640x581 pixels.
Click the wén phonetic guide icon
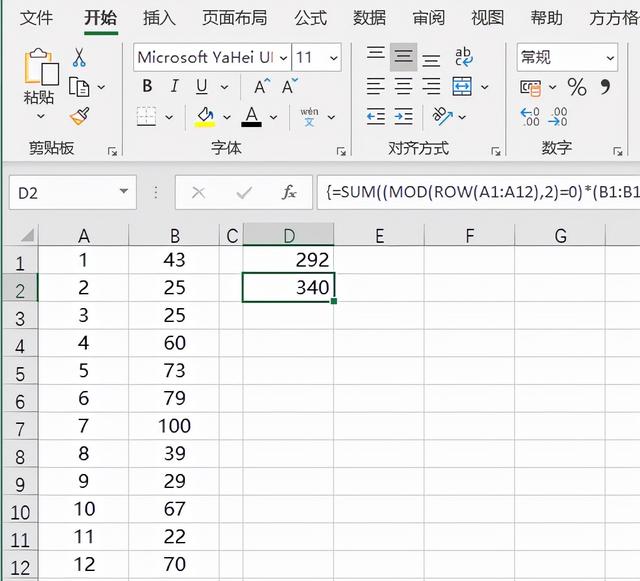pyautogui.click(x=309, y=117)
